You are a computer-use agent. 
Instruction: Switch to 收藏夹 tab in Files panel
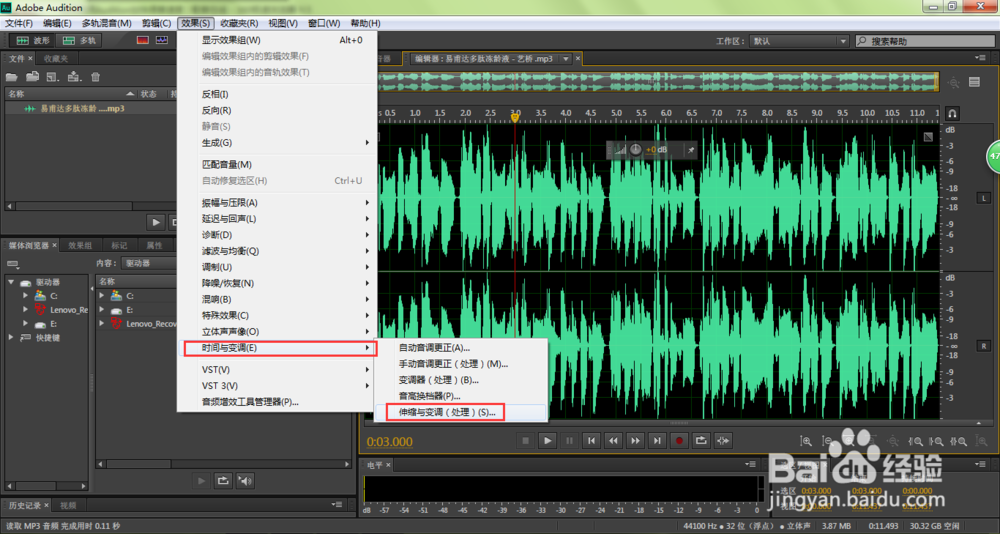(55, 58)
